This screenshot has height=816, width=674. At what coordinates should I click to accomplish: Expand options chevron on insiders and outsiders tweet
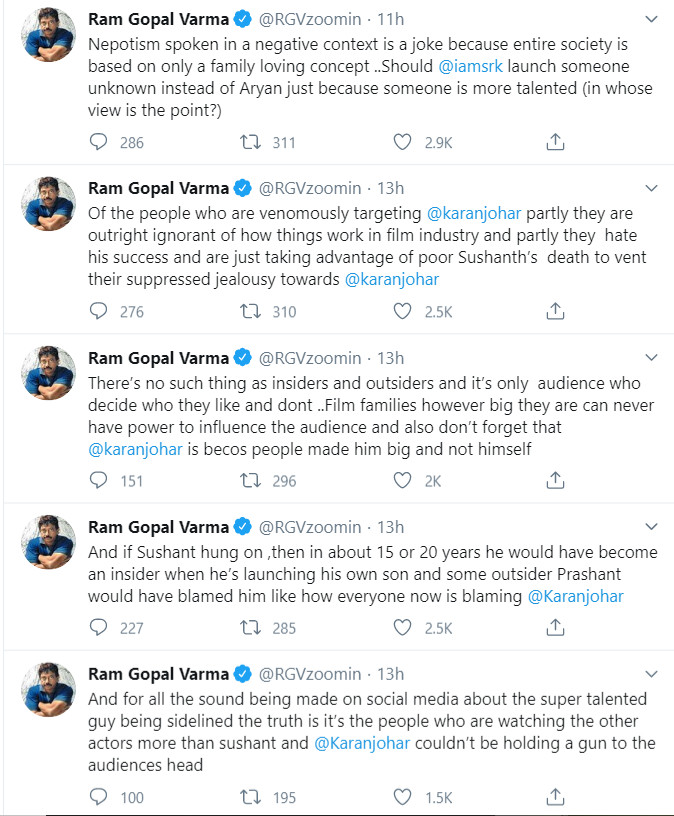[x=651, y=358]
